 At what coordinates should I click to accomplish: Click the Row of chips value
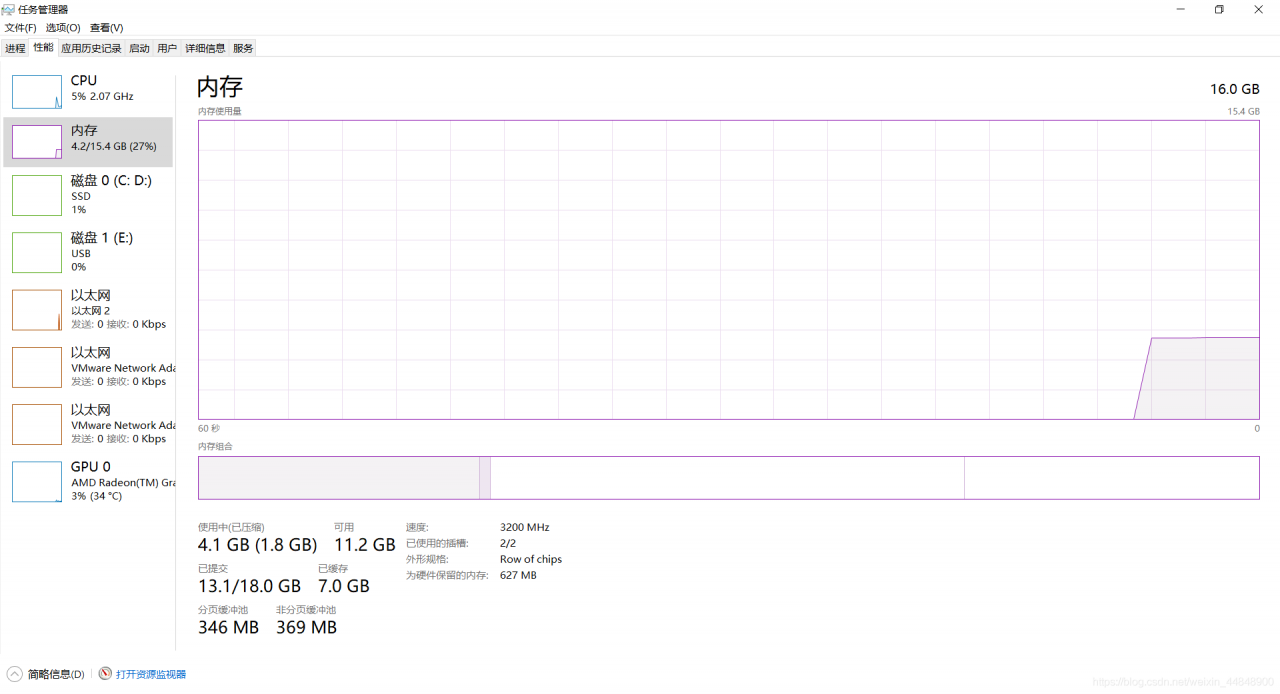click(531, 559)
